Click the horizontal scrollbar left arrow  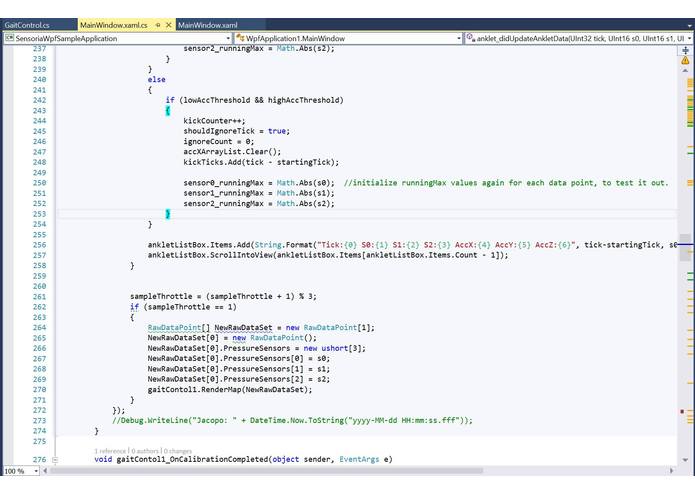click(x=45, y=471)
